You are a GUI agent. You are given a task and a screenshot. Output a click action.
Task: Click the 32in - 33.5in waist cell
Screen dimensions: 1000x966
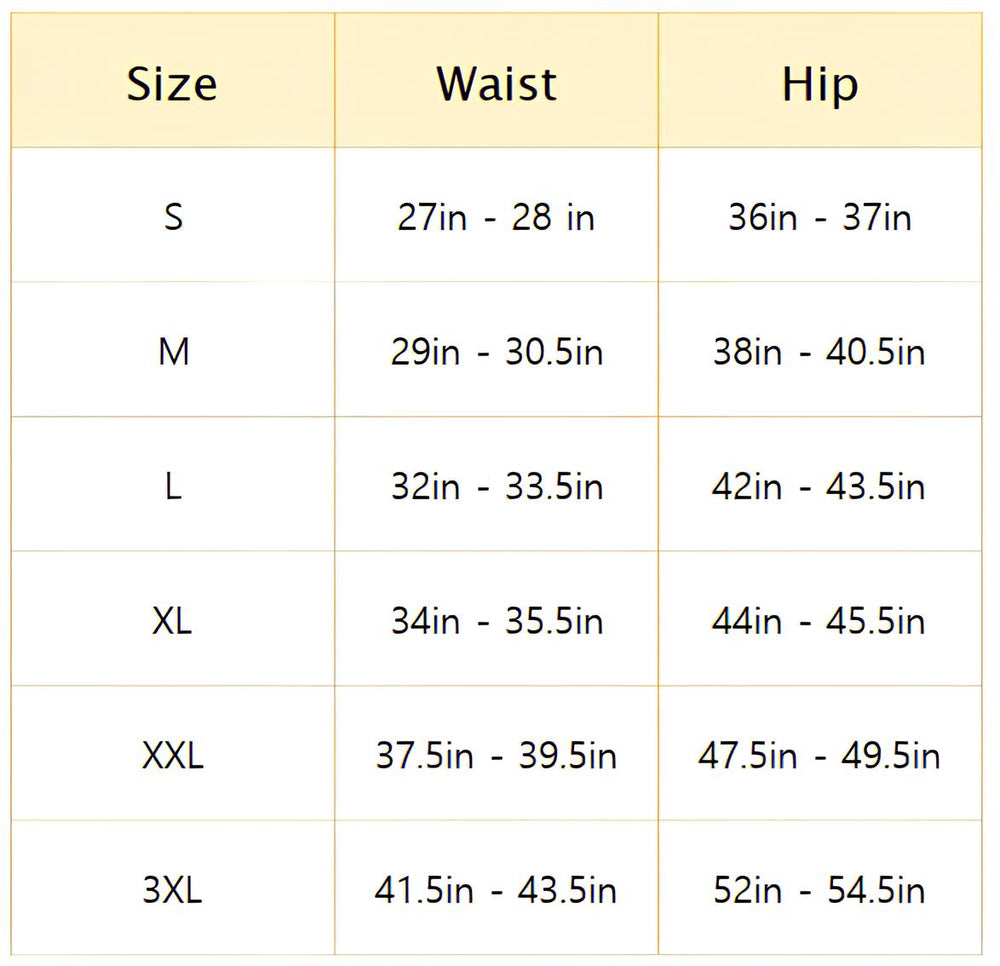tap(496, 486)
